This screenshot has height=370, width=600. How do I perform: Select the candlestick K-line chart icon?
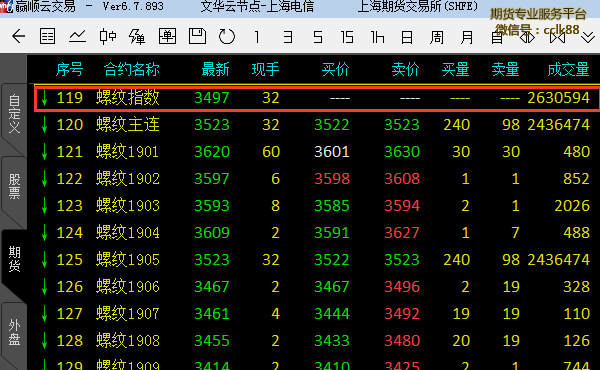coord(108,37)
